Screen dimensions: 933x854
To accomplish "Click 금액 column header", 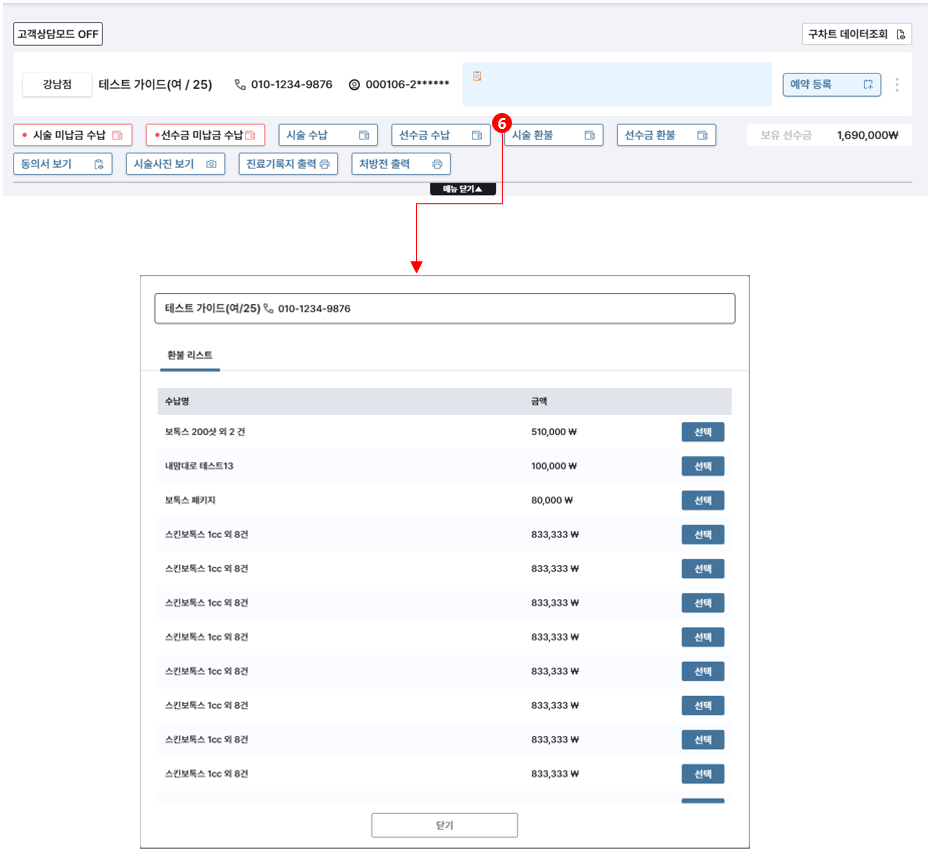I will [x=539, y=401].
